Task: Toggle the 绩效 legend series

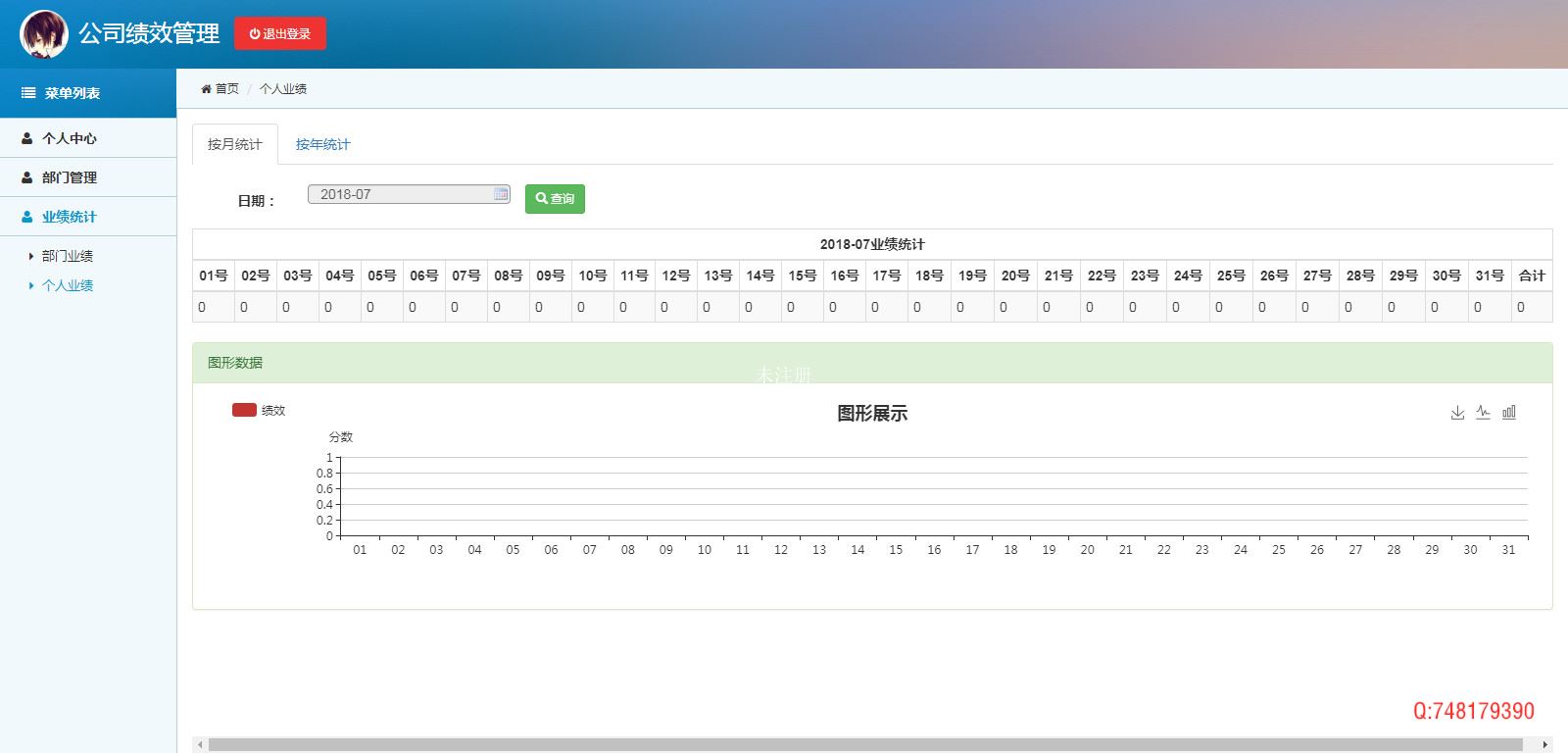Action: pyautogui.click(x=259, y=410)
